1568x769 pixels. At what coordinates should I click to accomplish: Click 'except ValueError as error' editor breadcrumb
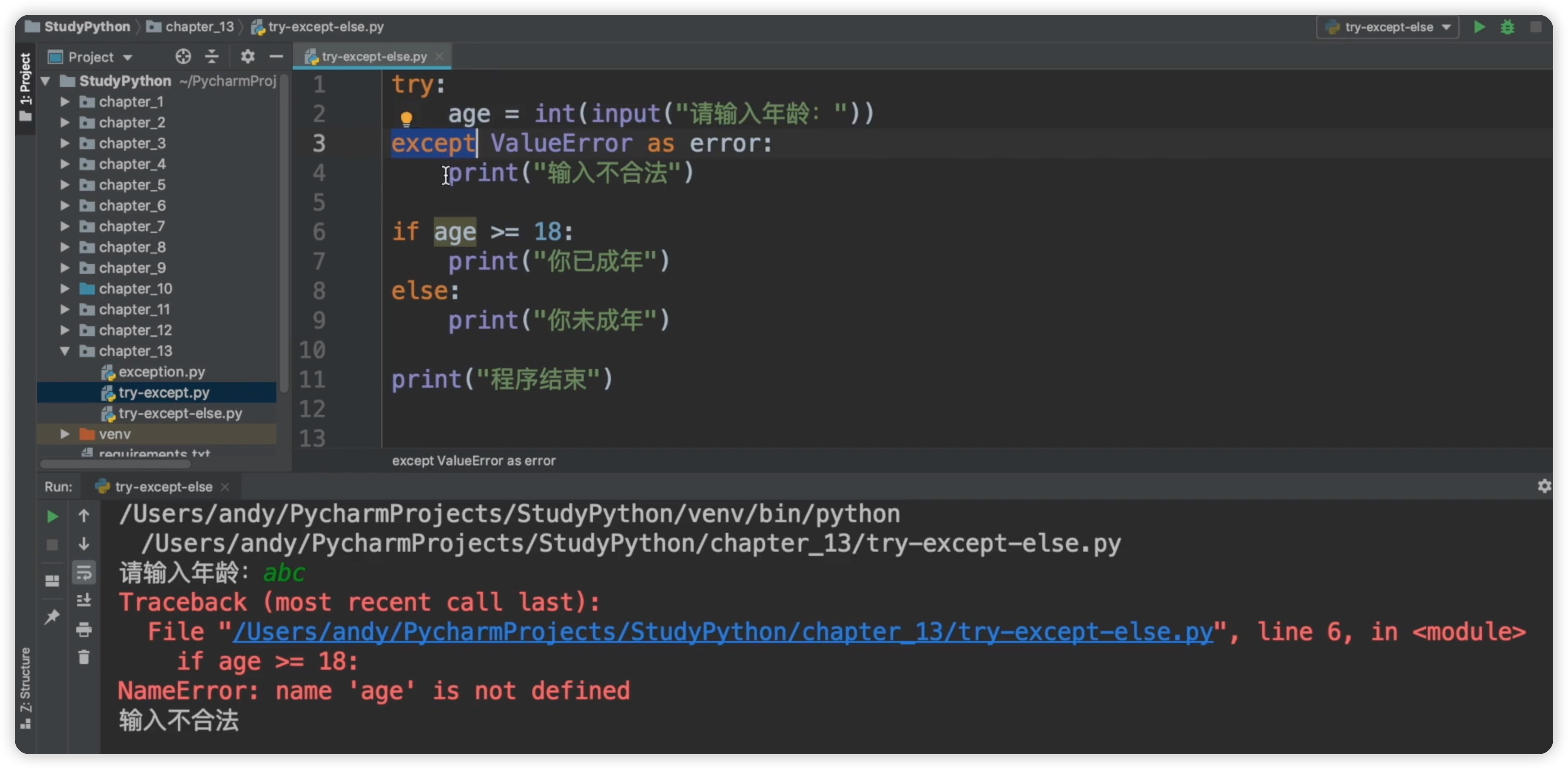click(474, 461)
